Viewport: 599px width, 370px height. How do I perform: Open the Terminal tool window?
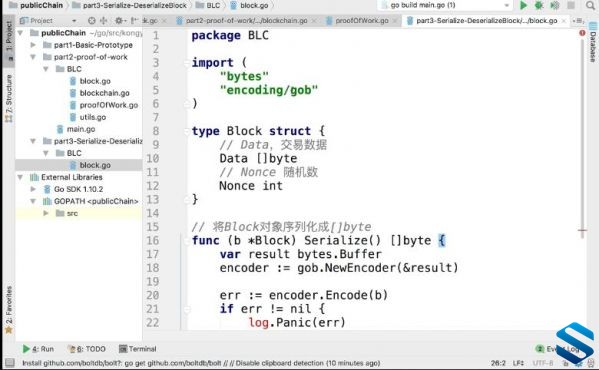point(138,349)
